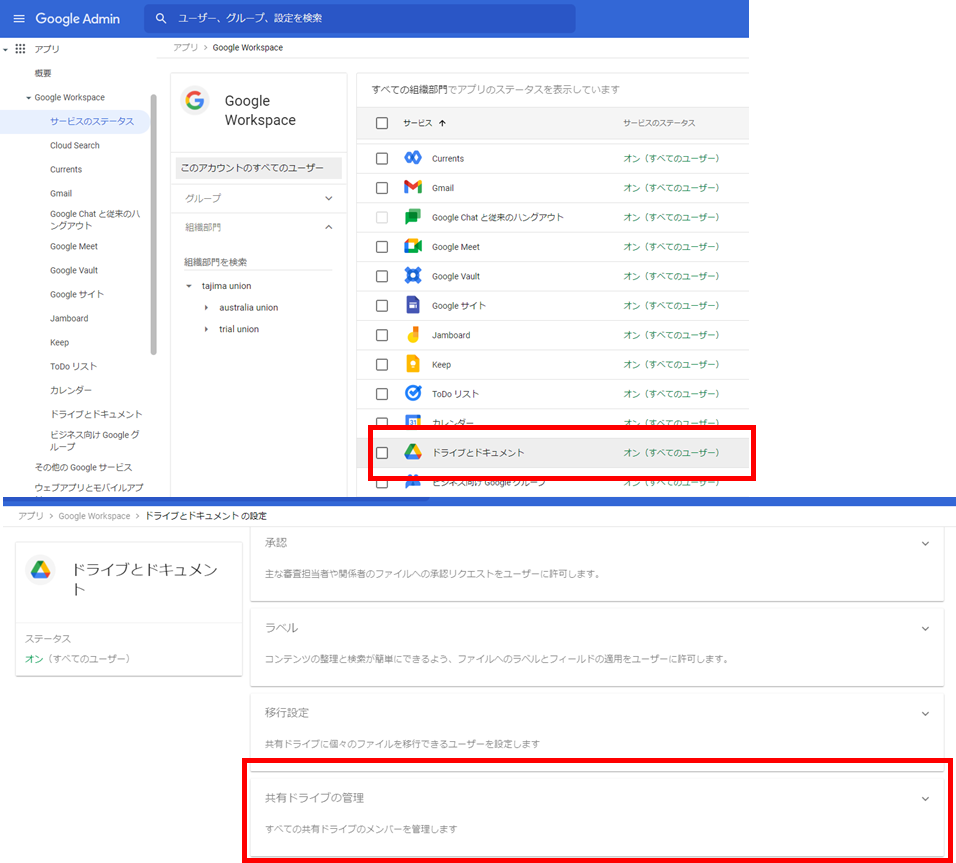This screenshot has height=863, width=956.
Task: Click the Google Admin logo
Action: click(77, 18)
